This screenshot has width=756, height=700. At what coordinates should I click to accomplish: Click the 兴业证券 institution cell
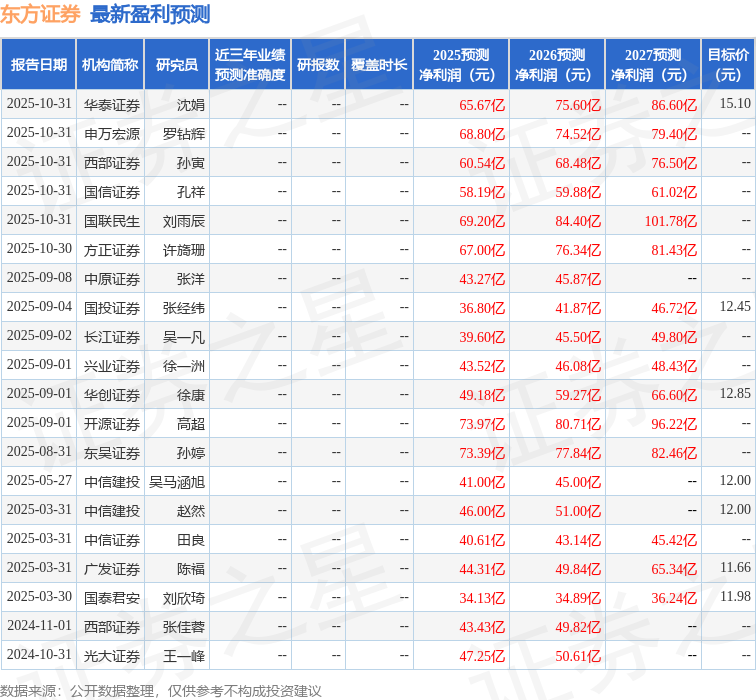point(112,366)
